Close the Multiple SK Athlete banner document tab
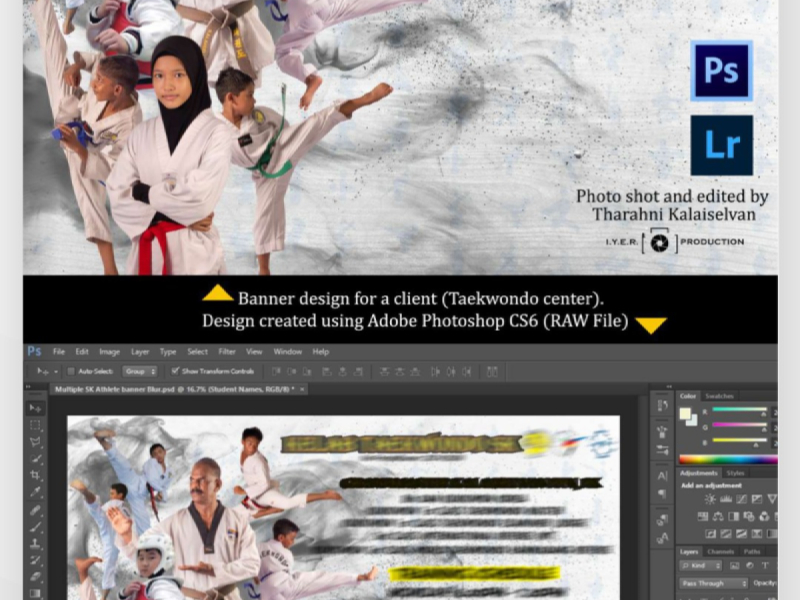This screenshot has height=600, width=800. [302, 388]
